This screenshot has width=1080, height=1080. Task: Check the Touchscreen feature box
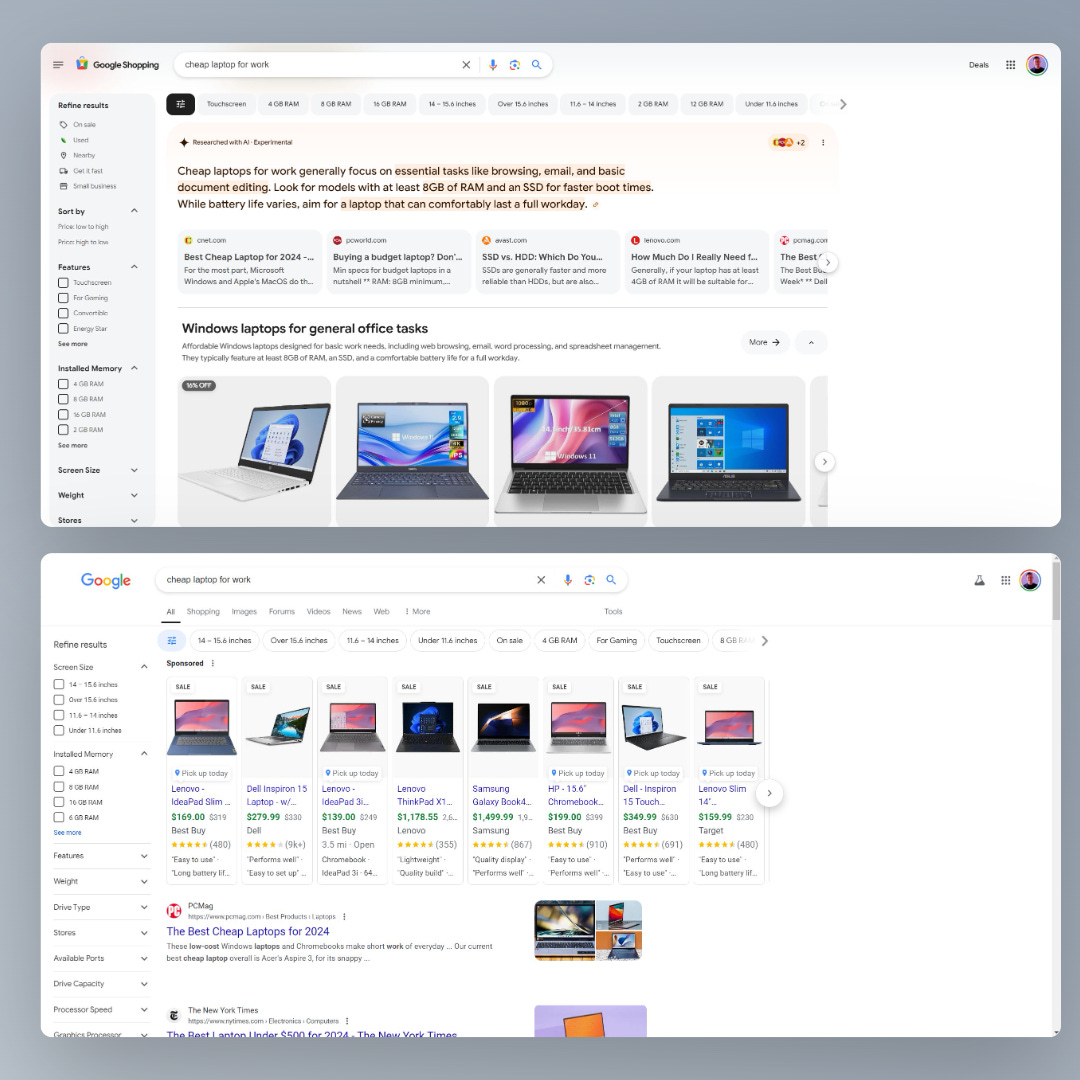coord(63,282)
